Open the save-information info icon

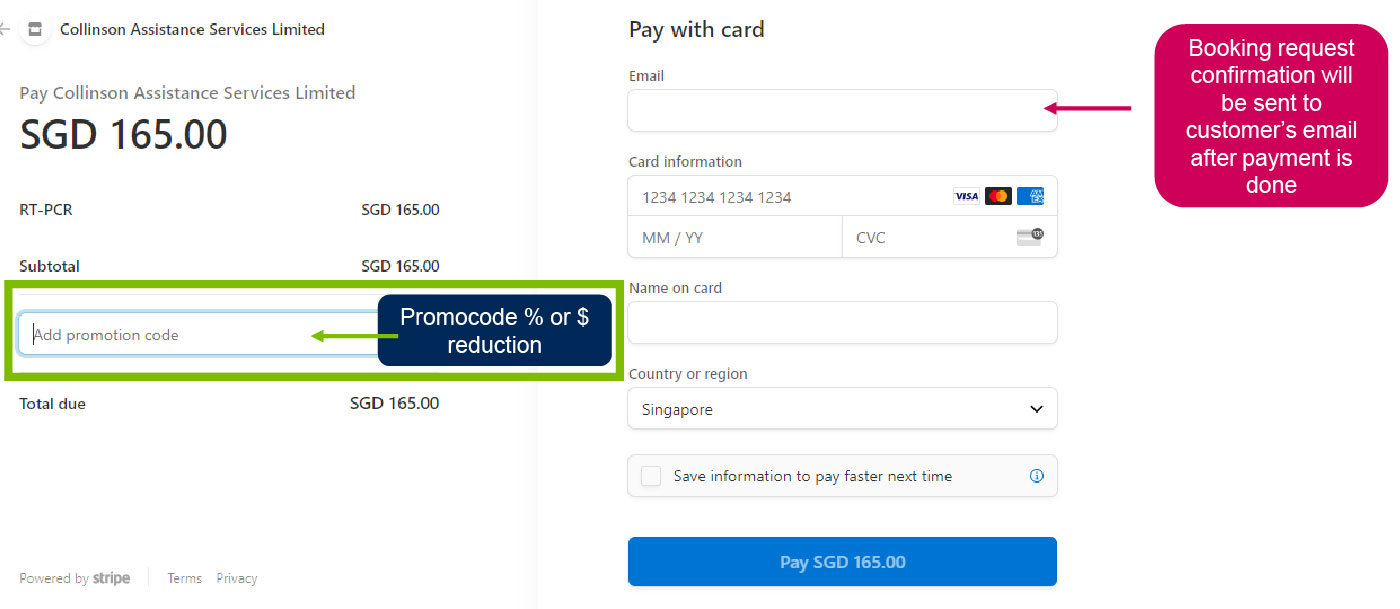(1037, 476)
